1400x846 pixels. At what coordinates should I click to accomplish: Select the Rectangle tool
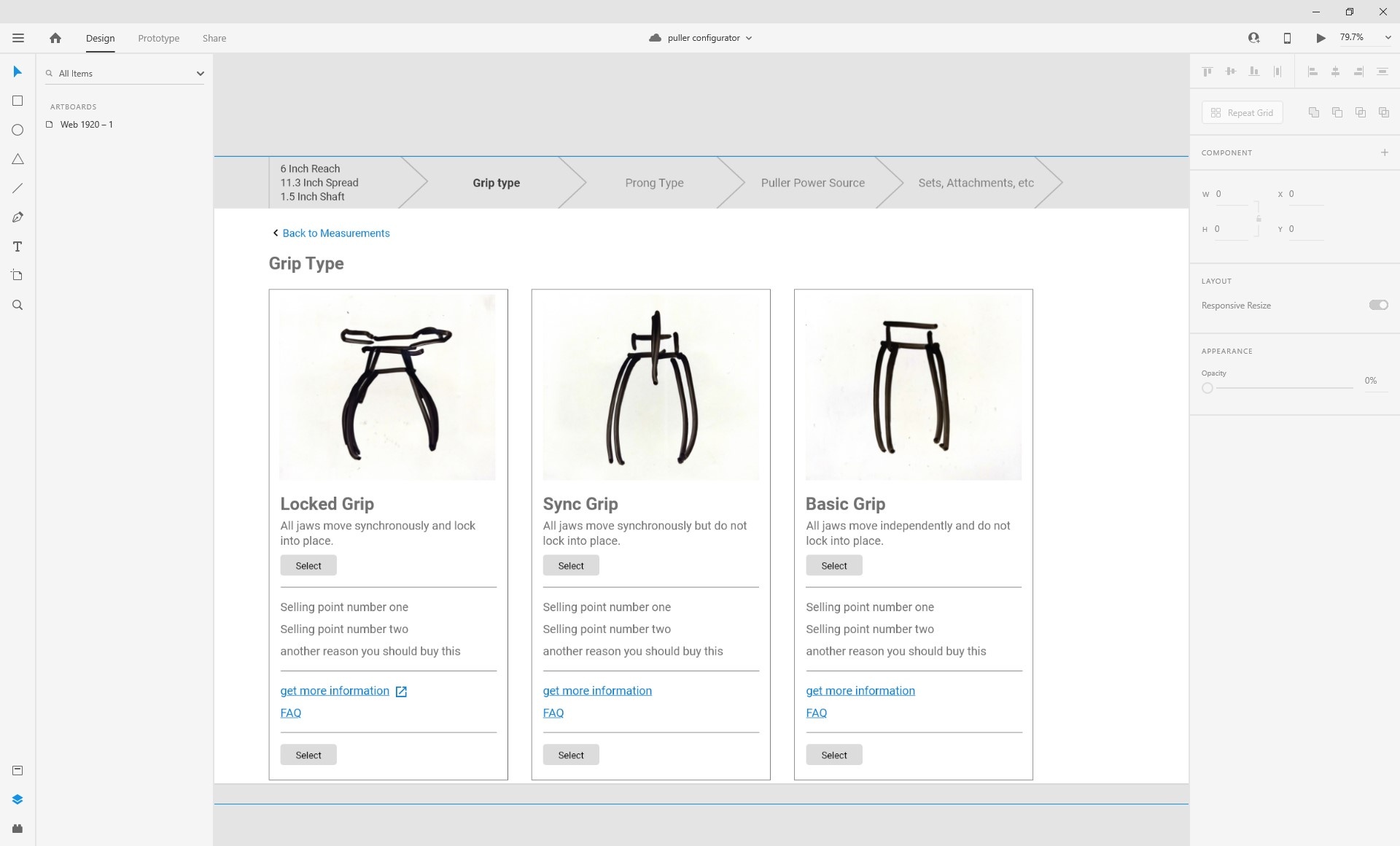click(x=17, y=101)
